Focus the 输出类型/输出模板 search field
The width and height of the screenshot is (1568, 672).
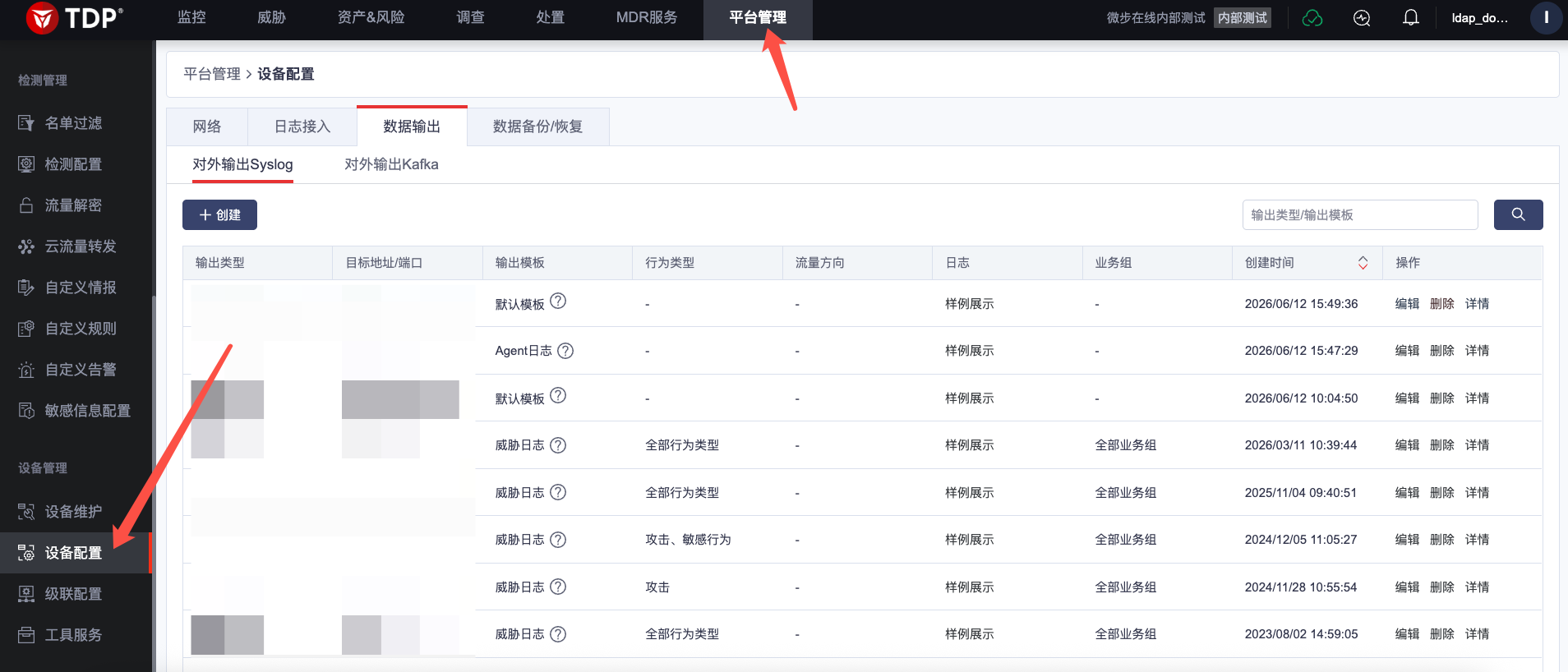click(1360, 214)
